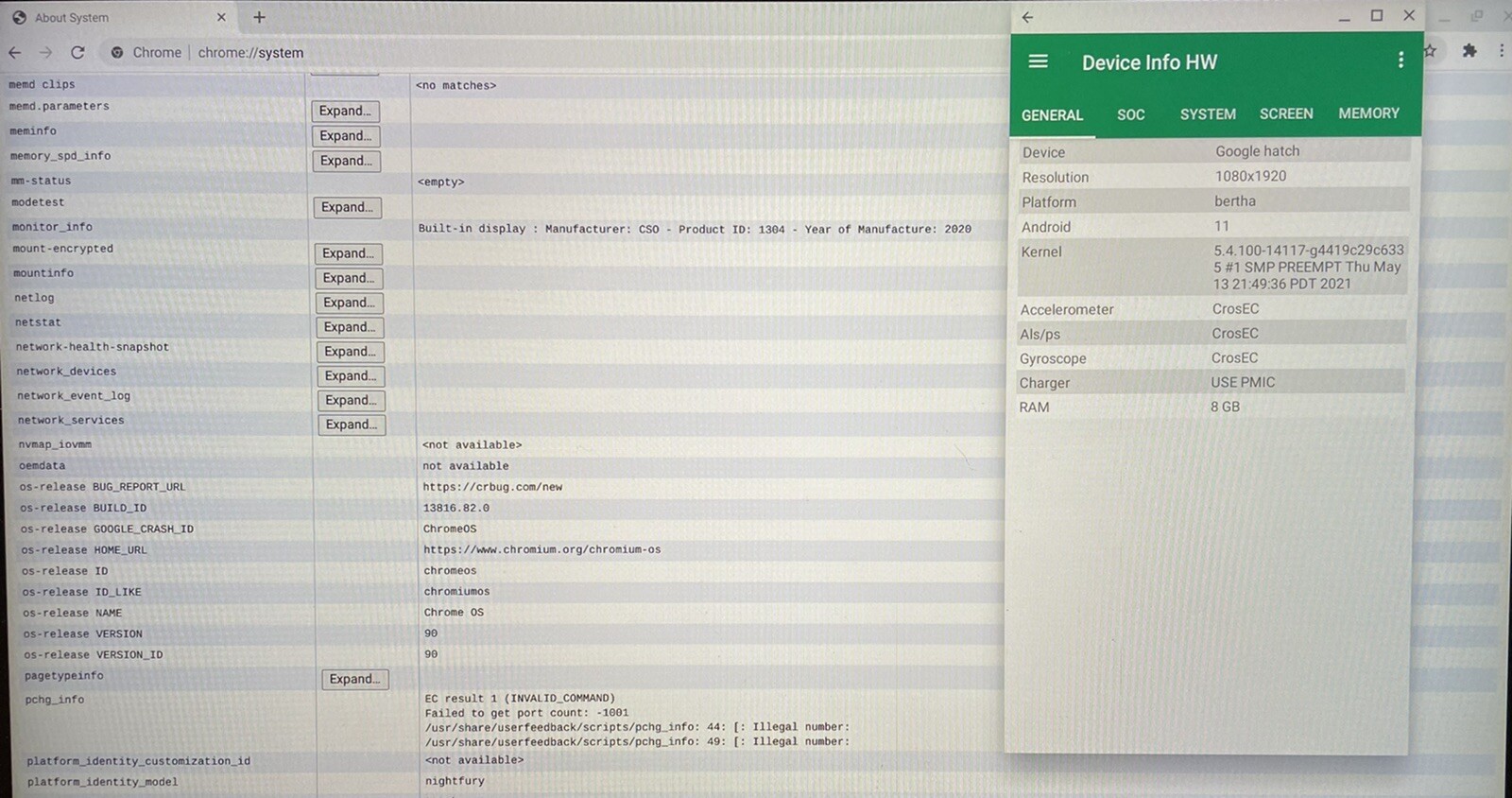Click the Kernel version text
The image size is (1512, 798).
(1308, 267)
